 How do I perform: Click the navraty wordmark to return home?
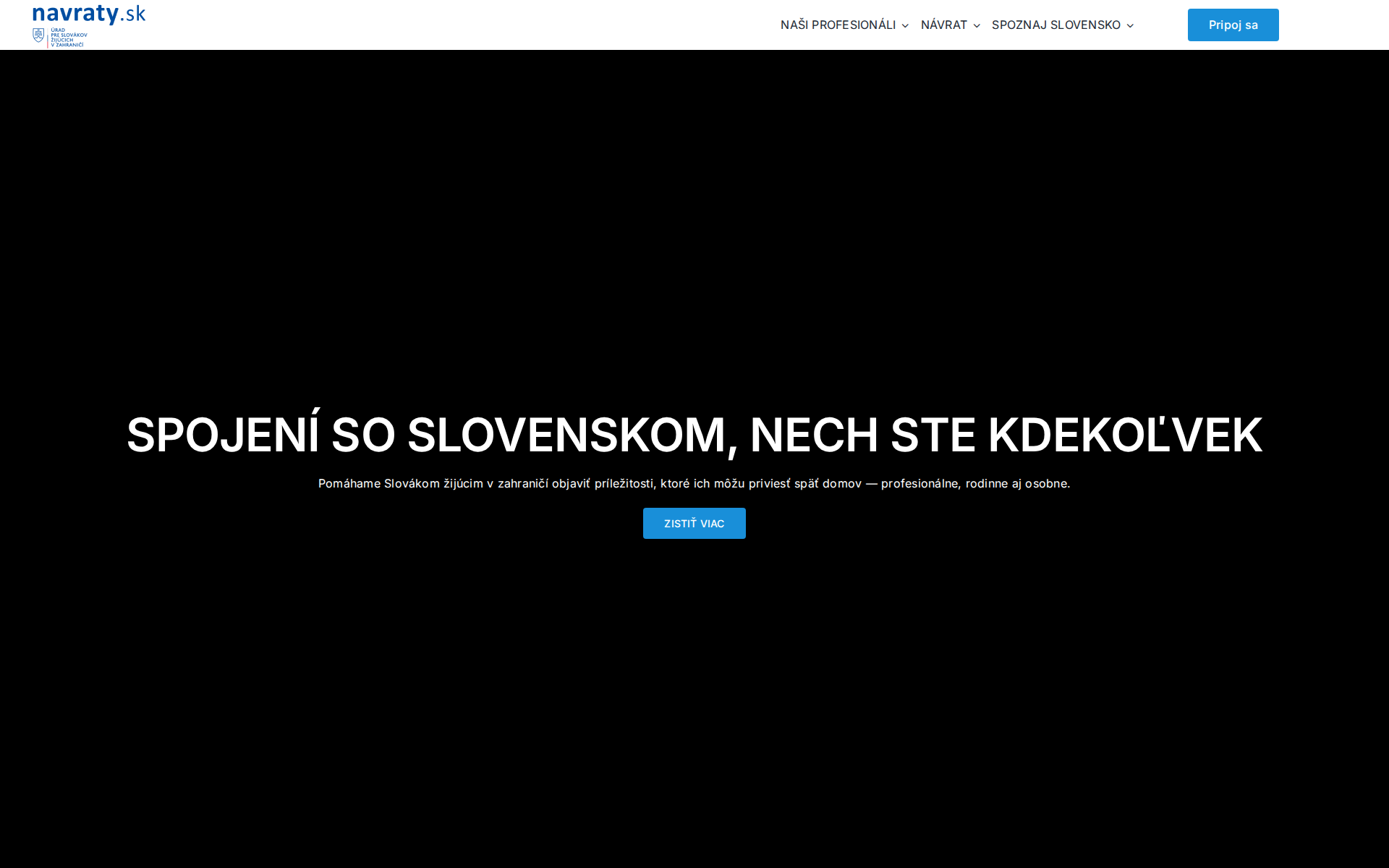[x=76, y=12]
